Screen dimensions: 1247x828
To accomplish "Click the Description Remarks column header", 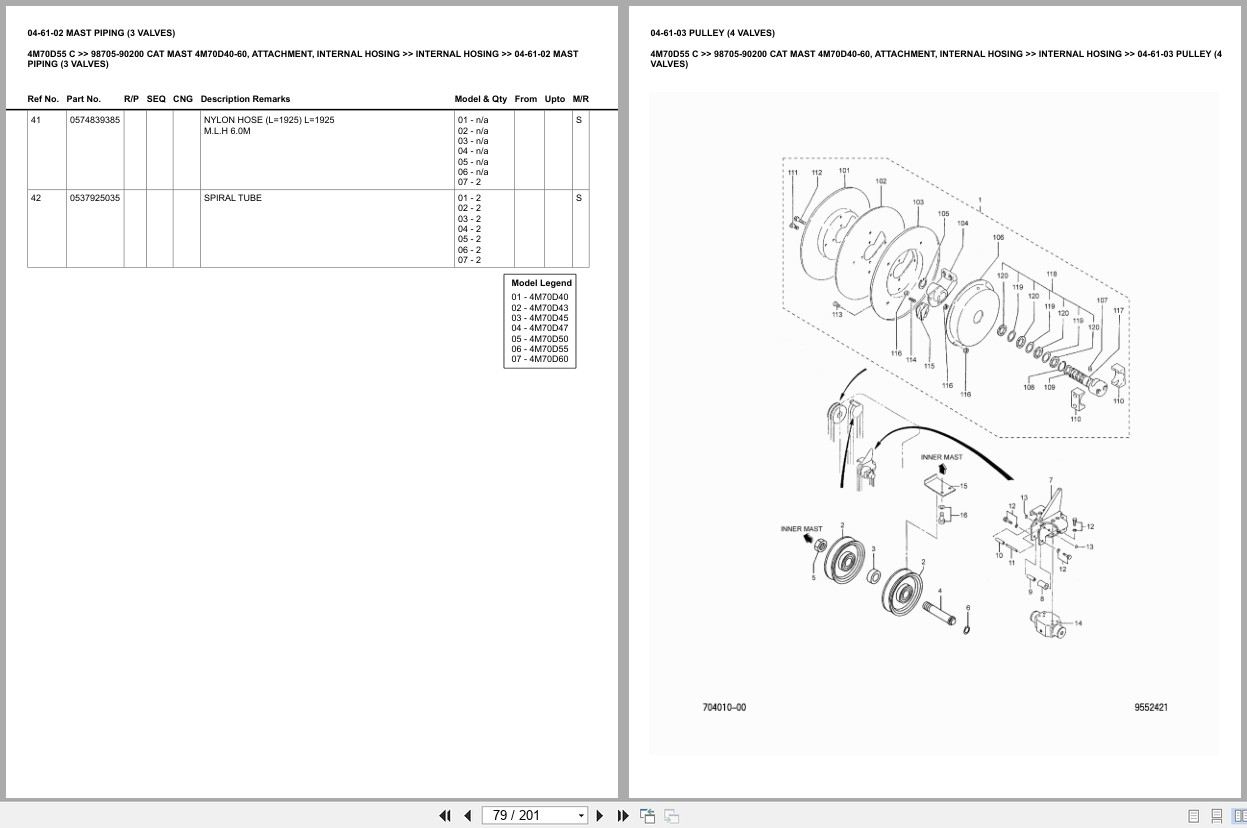I will [245, 99].
